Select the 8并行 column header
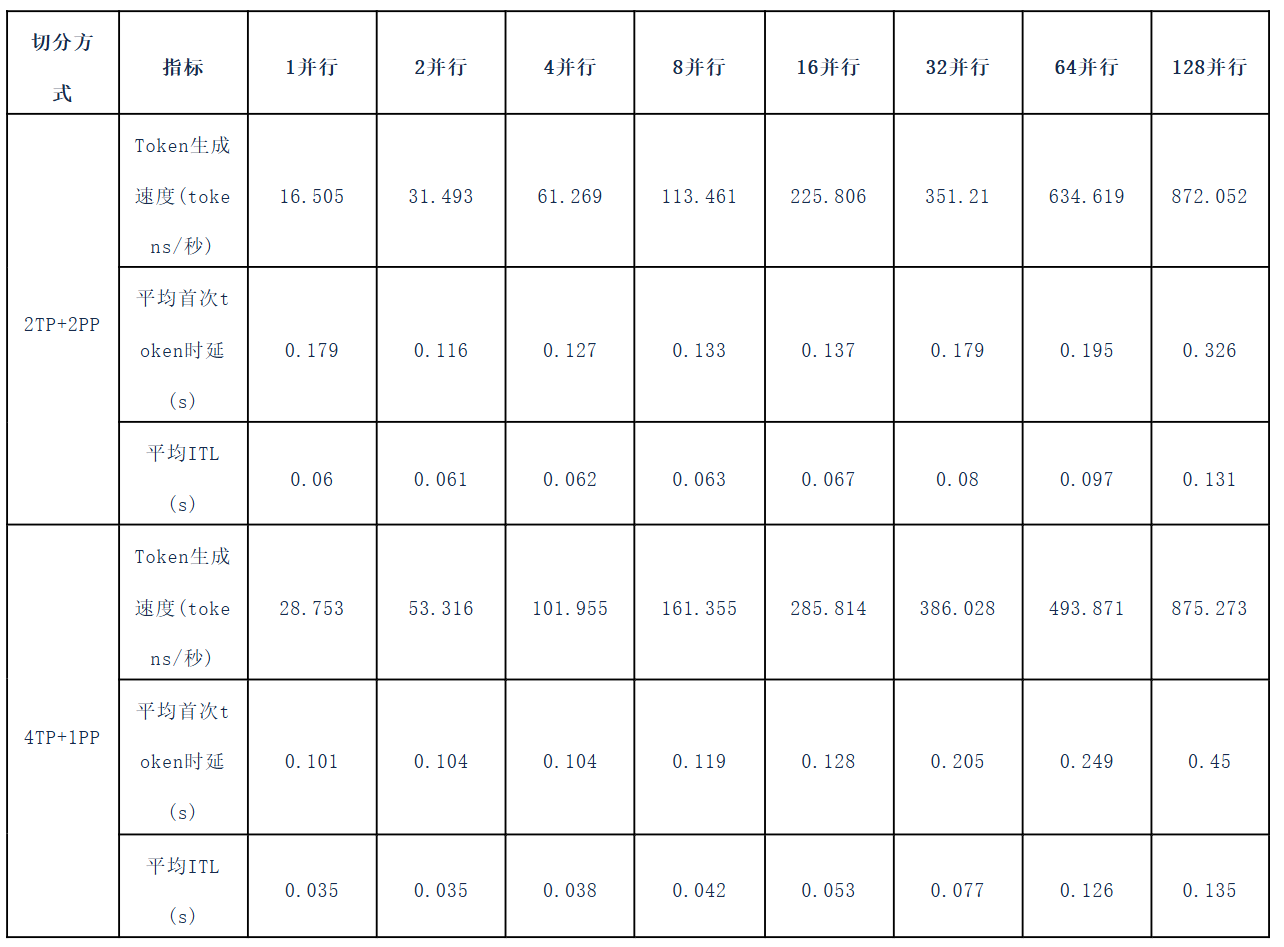 click(x=700, y=64)
